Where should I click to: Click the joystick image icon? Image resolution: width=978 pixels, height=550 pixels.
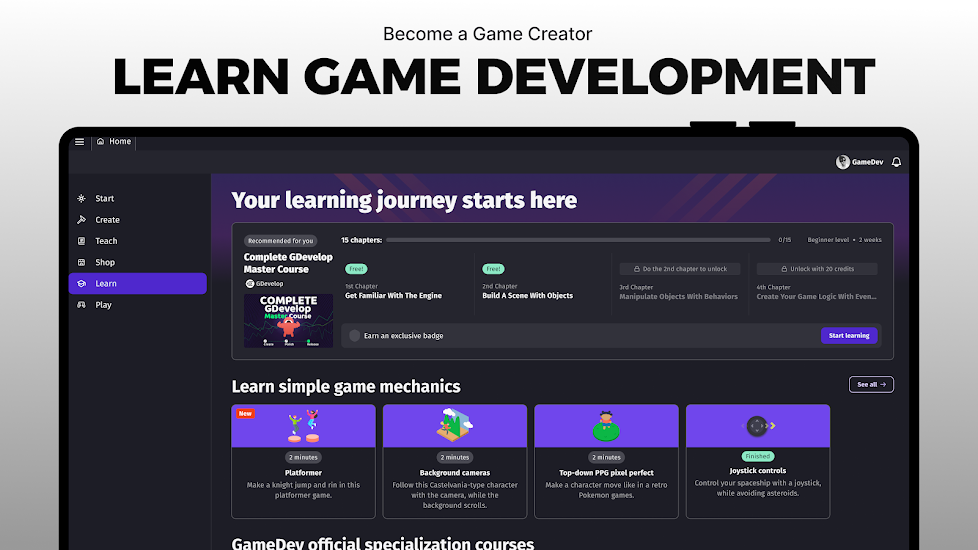coord(757,426)
